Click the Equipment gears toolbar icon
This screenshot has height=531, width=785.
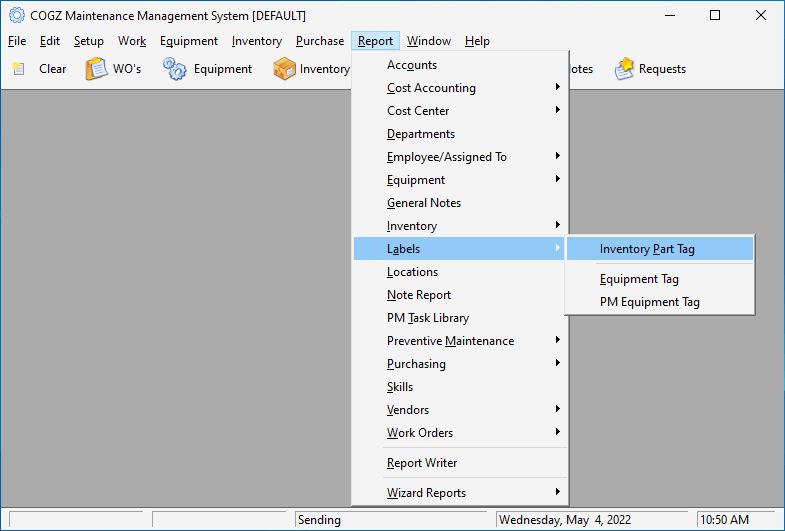pos(175,69)
